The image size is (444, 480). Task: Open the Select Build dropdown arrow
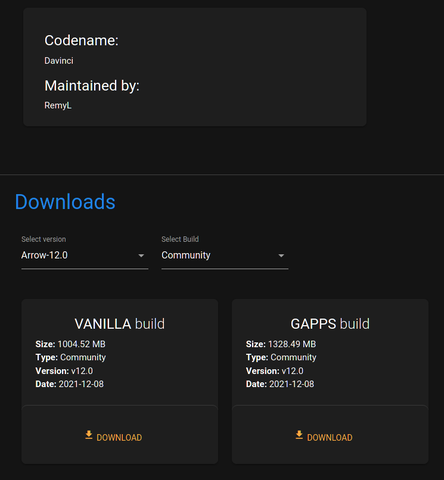click(x=281, y=256)
